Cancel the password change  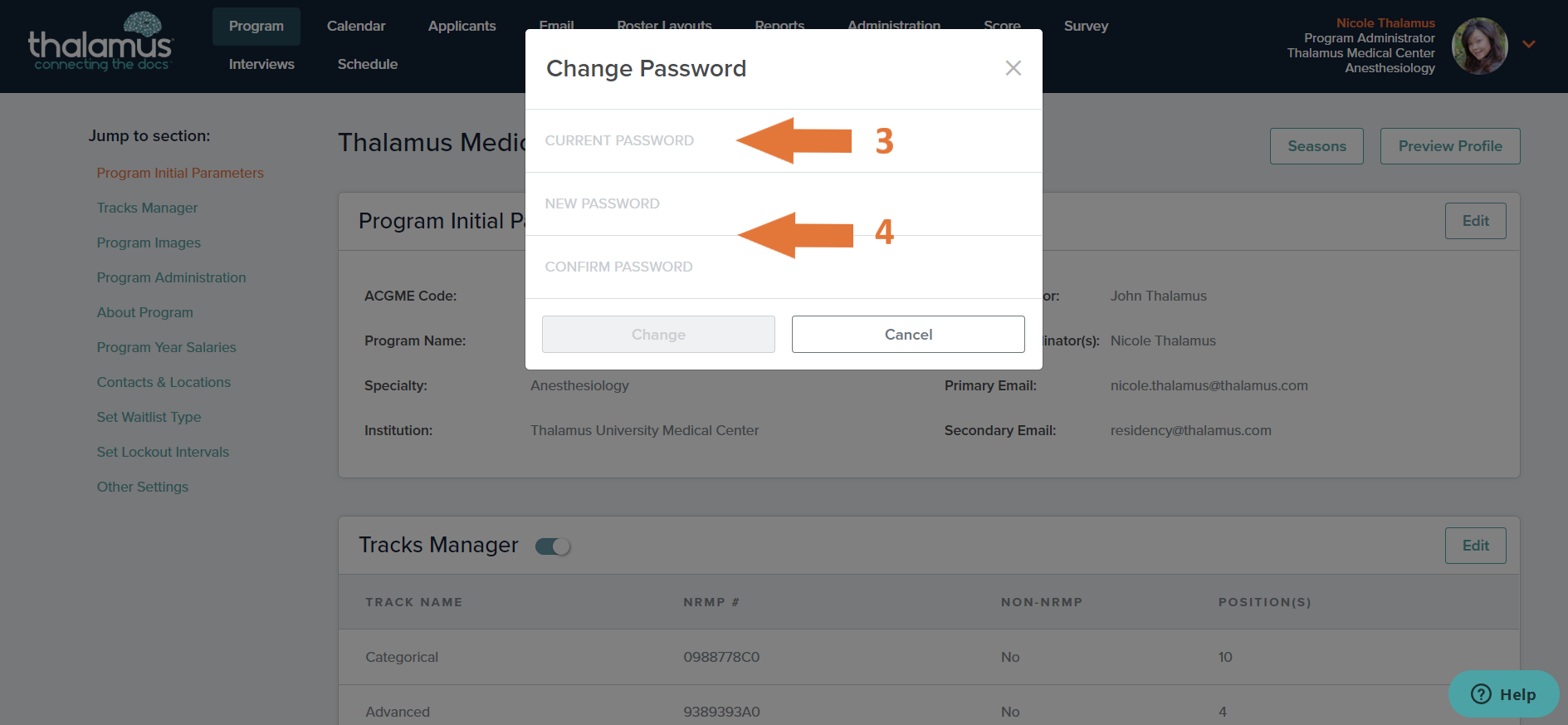click(x=908, y=334)
